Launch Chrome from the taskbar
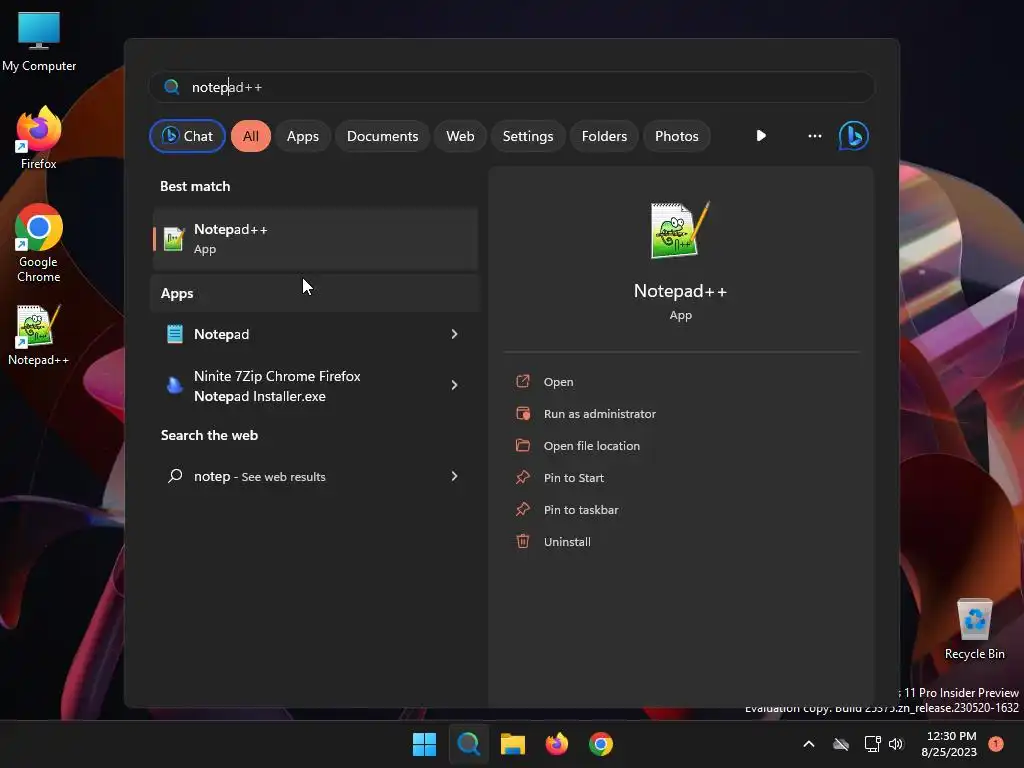This screenshot has height=768, width=1024. [601, 744]
